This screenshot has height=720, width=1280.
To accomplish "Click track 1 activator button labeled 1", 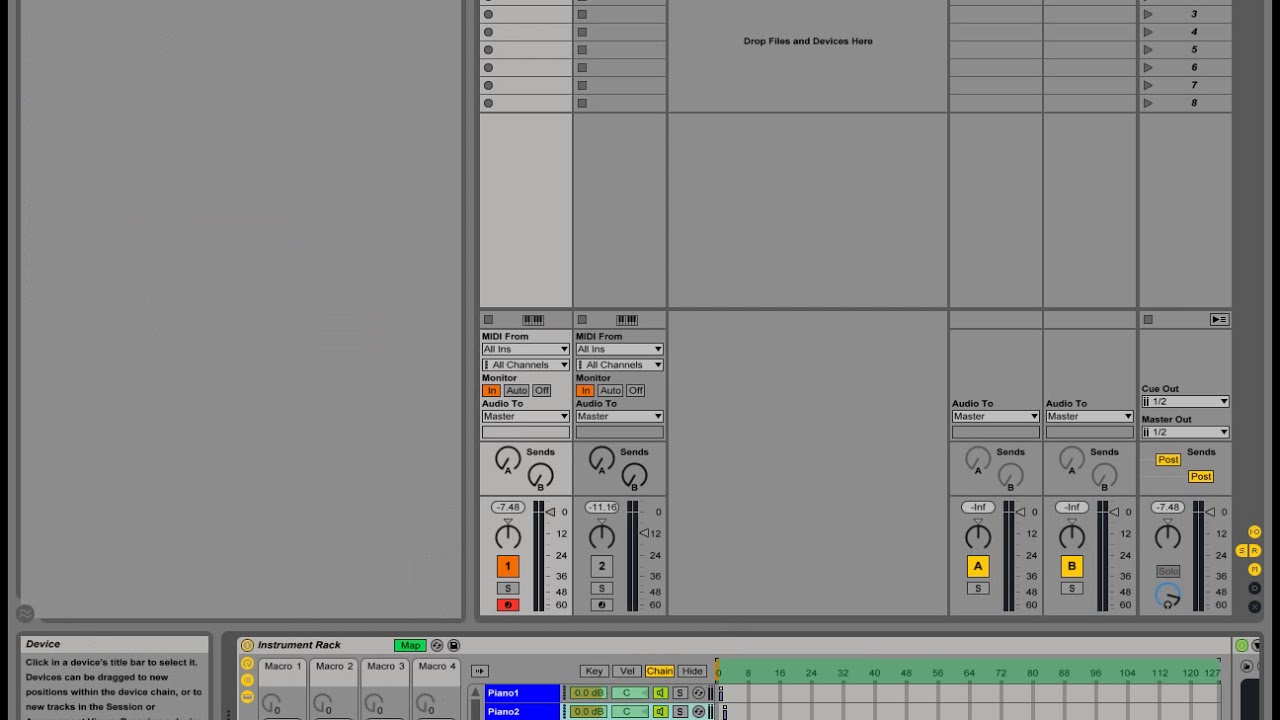I will (508, 566).
